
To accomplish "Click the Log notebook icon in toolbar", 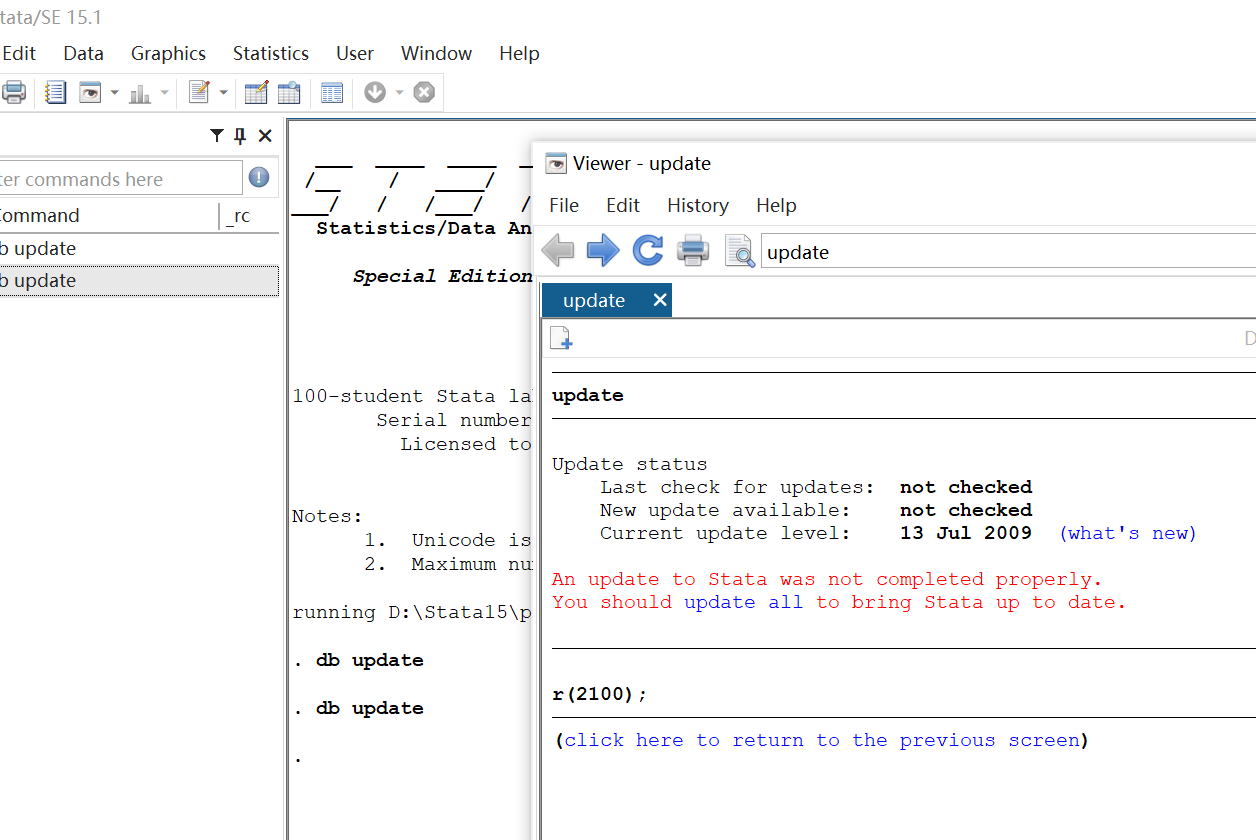I will tap(56, 93).
